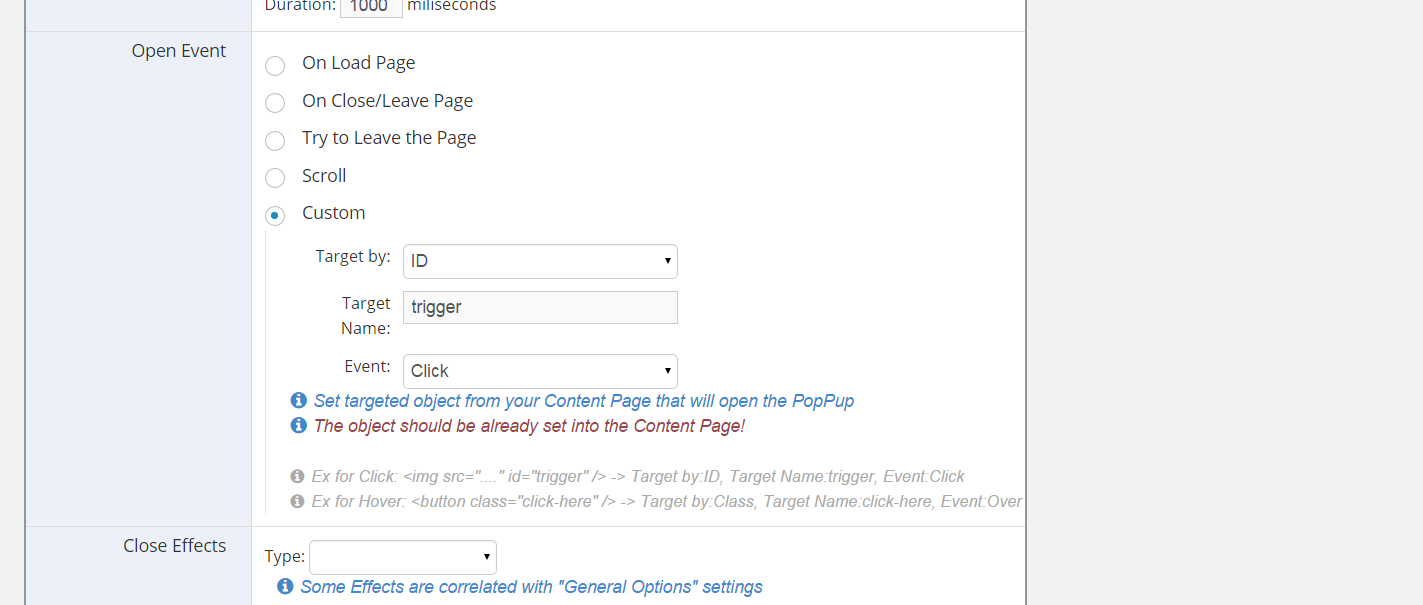Viewport: 1423px width, 605px height.
Task: Open the Close Effects Type dropdown
Action: (x=403, y=557)
